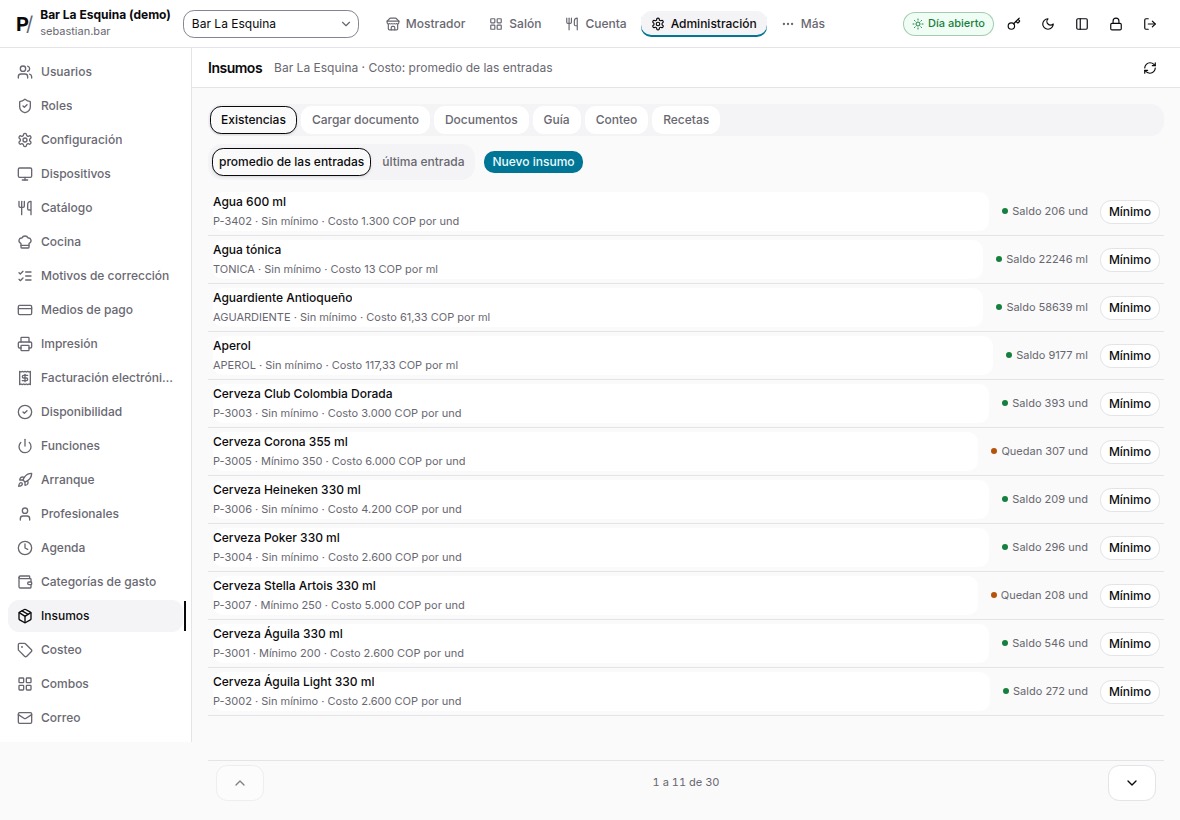Image resolution: width=1180 pixels, height=820 pixels.
Task: Click the Saldo 22246 ml balance
Action: (x=1042, y=260)
